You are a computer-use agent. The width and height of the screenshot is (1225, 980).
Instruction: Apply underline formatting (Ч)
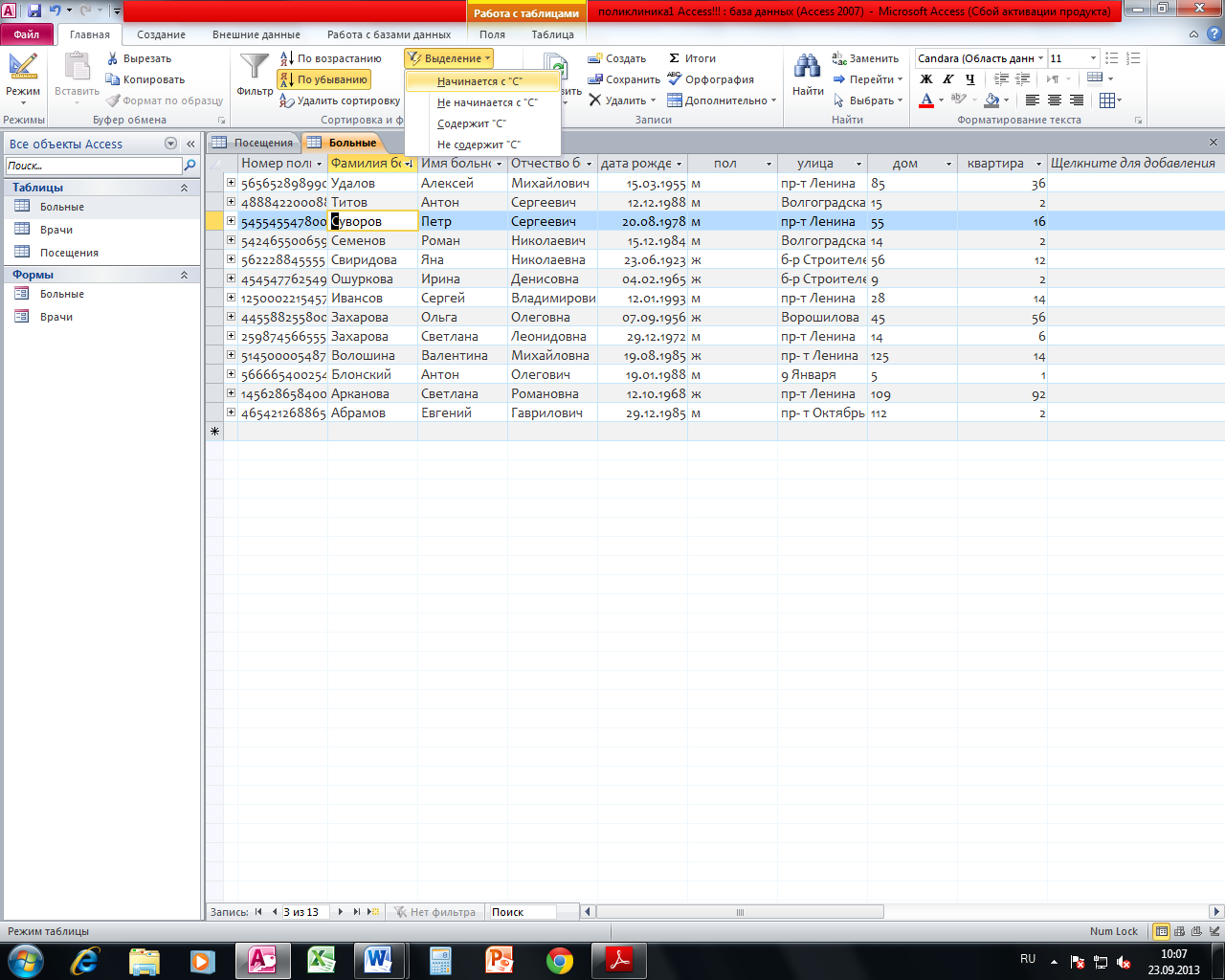[x=969, y=79]
